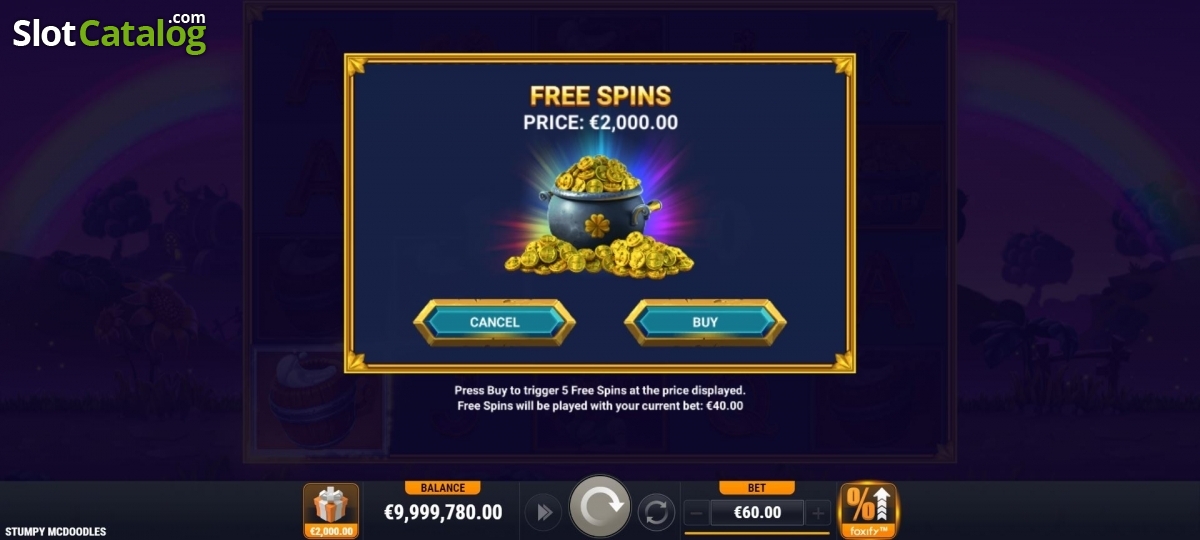
Task: Toggle autoplay circular arrows icon
Action: click(x=655, y=513)
